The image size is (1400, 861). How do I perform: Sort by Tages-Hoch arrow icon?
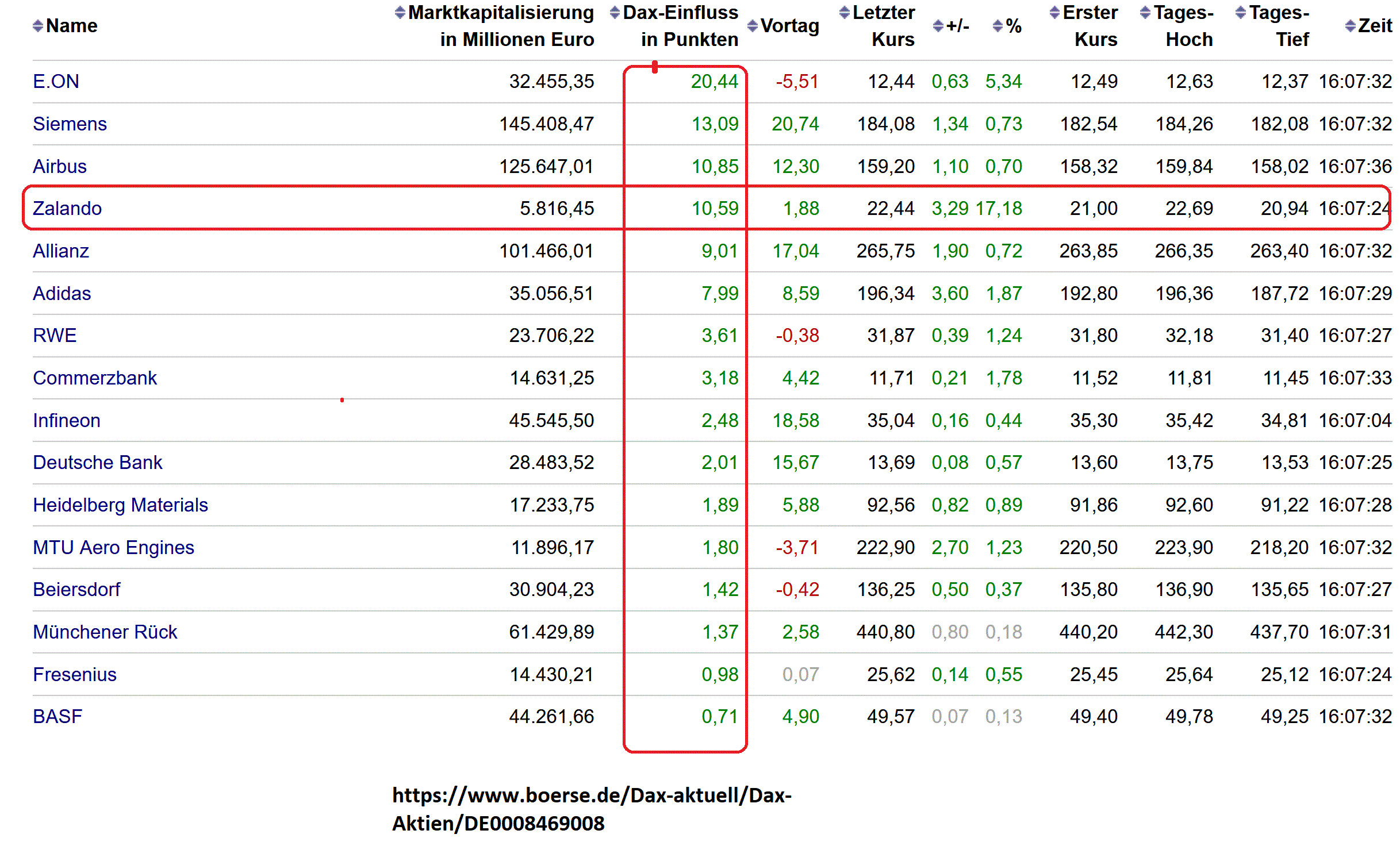tap(1145, 12)
